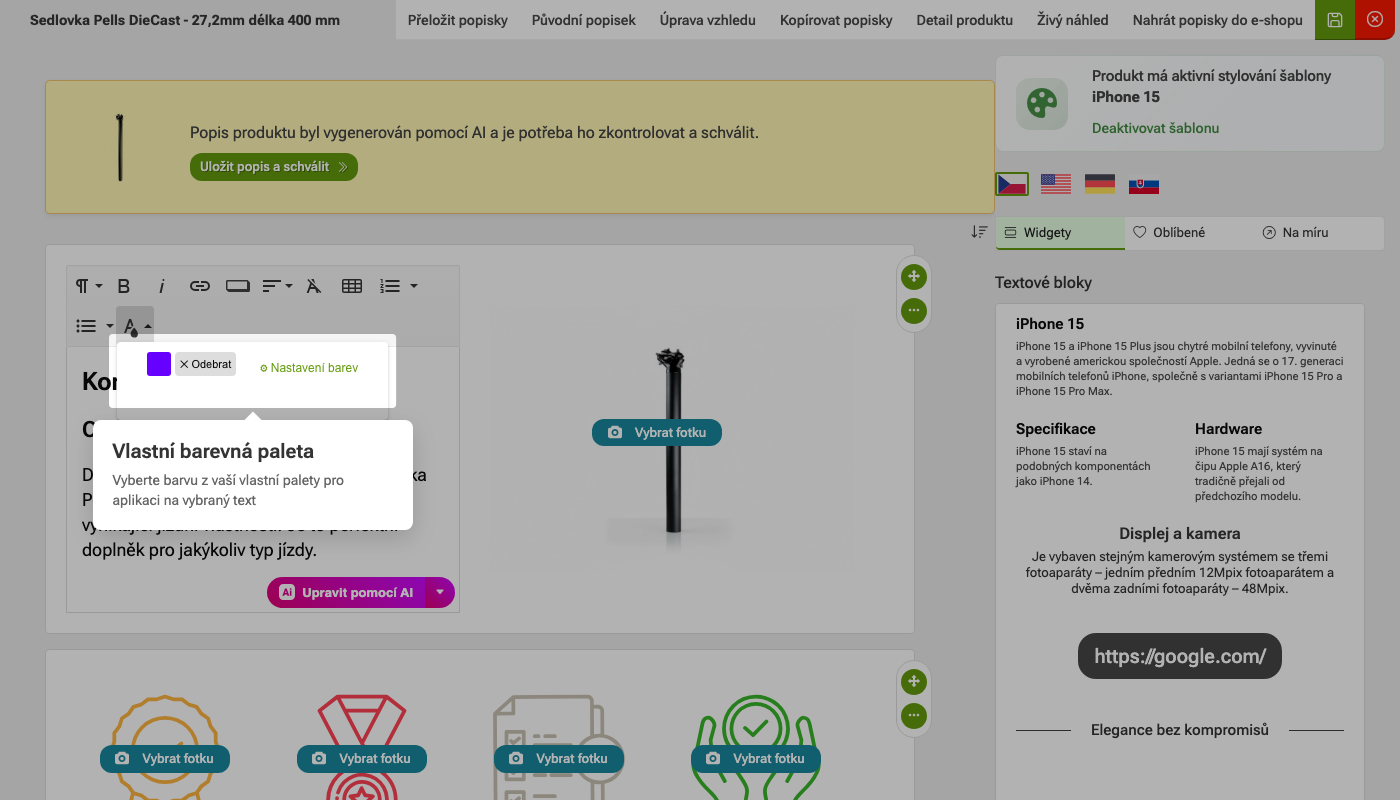Insert a hyperlink using the link icon

[x=200, y=286]
